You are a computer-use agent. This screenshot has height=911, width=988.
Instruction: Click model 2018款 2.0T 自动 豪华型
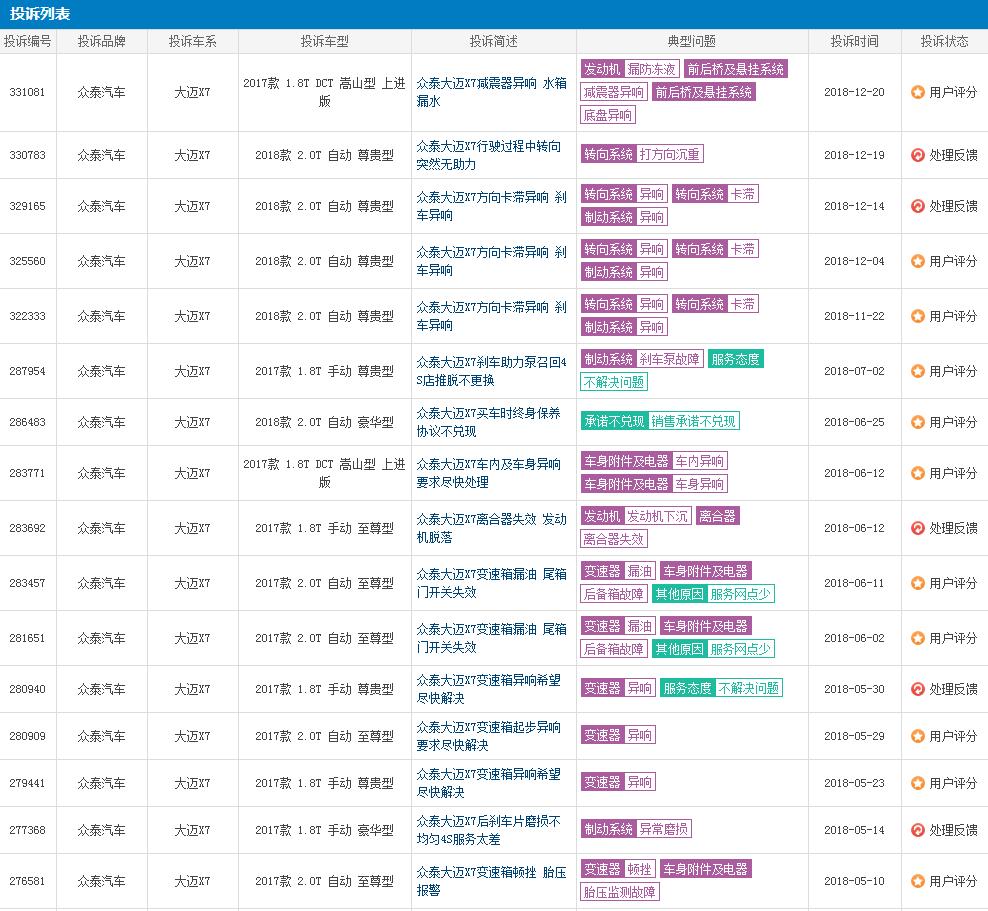(x=325, y=422)
